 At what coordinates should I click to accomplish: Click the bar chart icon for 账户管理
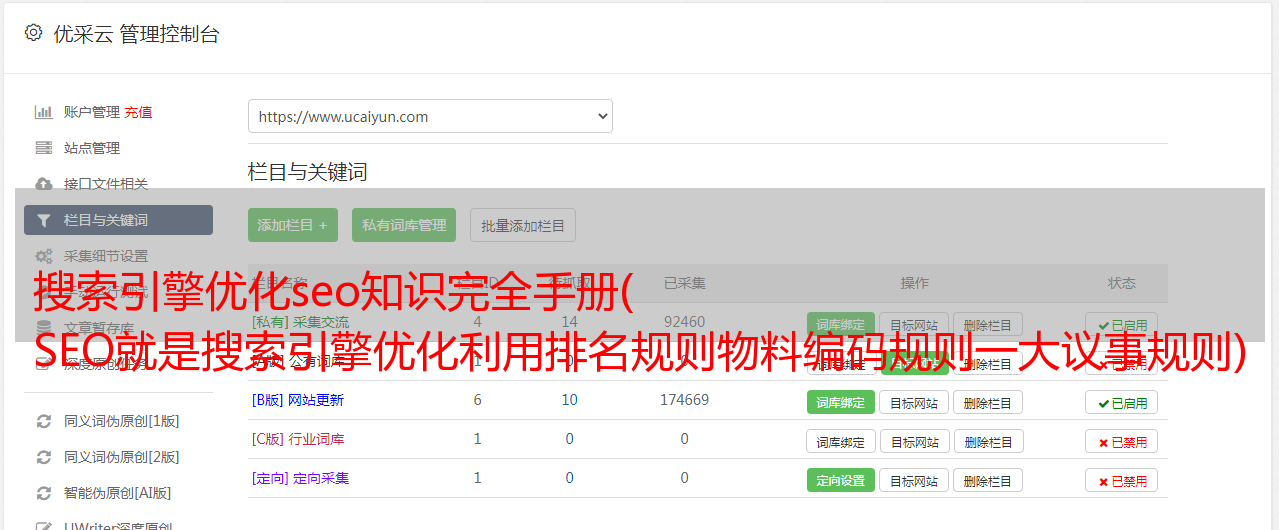(x=43, y=112)
